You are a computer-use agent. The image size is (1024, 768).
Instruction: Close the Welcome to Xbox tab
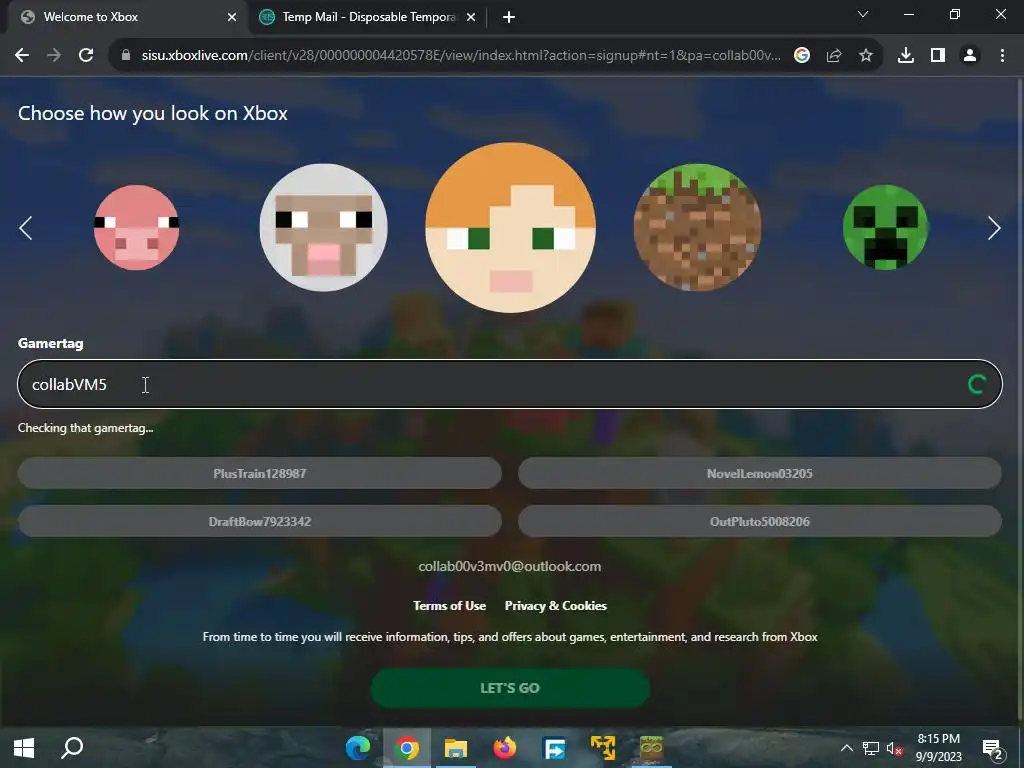tap(232, 17)
